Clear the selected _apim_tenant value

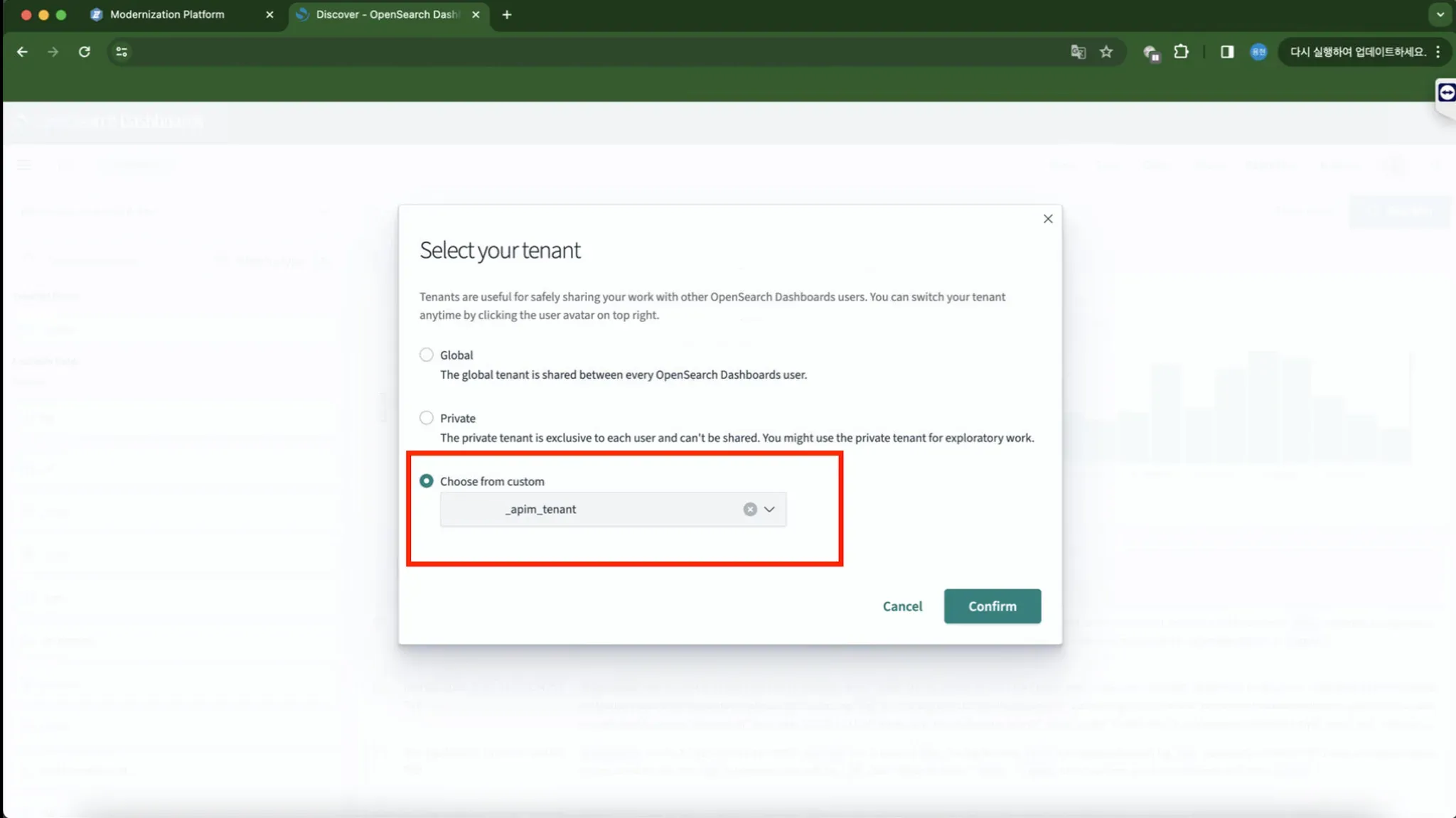point(750,510)
